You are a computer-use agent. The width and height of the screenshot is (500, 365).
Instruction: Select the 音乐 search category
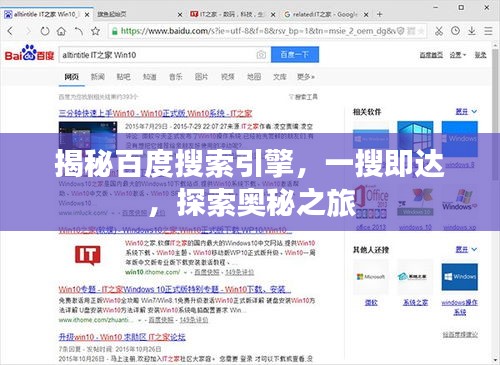coord(176,77)
